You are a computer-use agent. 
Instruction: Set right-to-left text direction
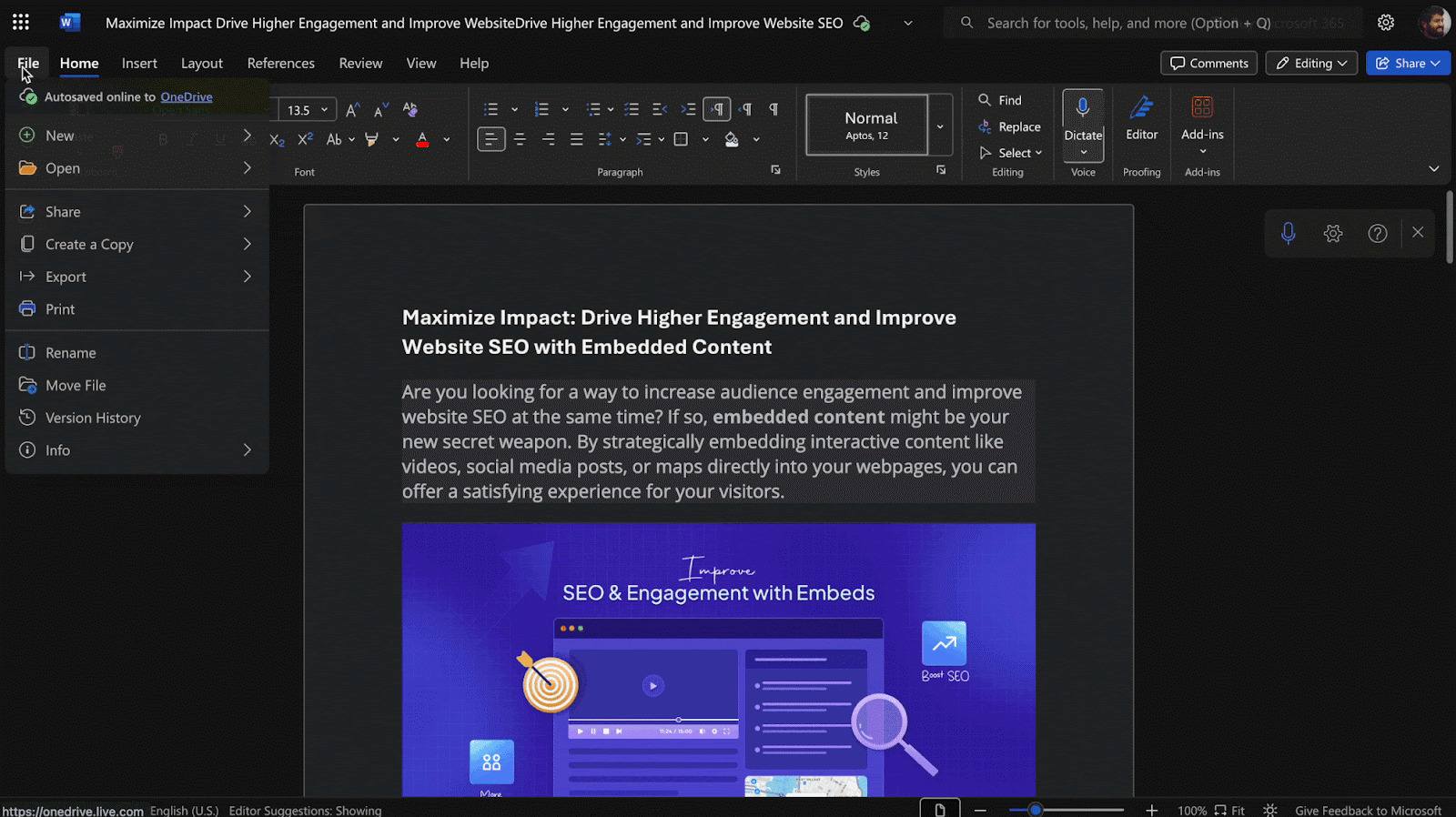(745, 110)
